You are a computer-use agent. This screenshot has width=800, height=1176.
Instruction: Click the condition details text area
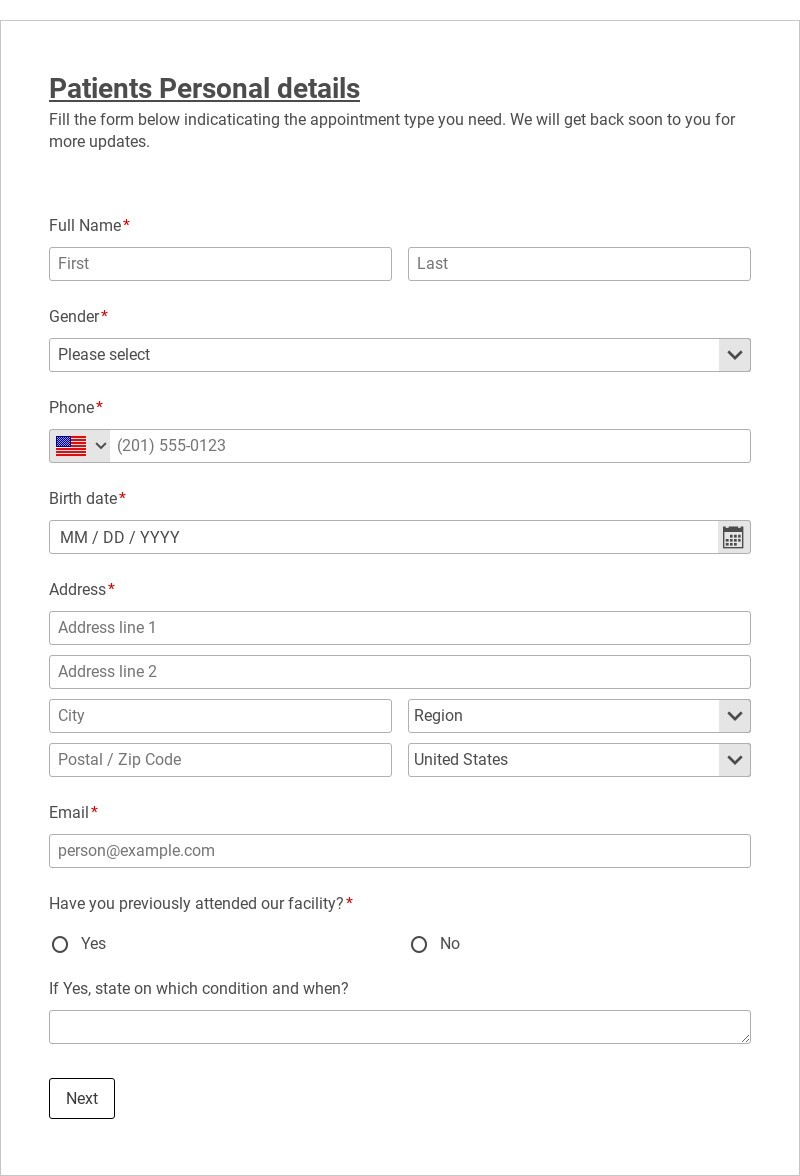coord(399,1027)
